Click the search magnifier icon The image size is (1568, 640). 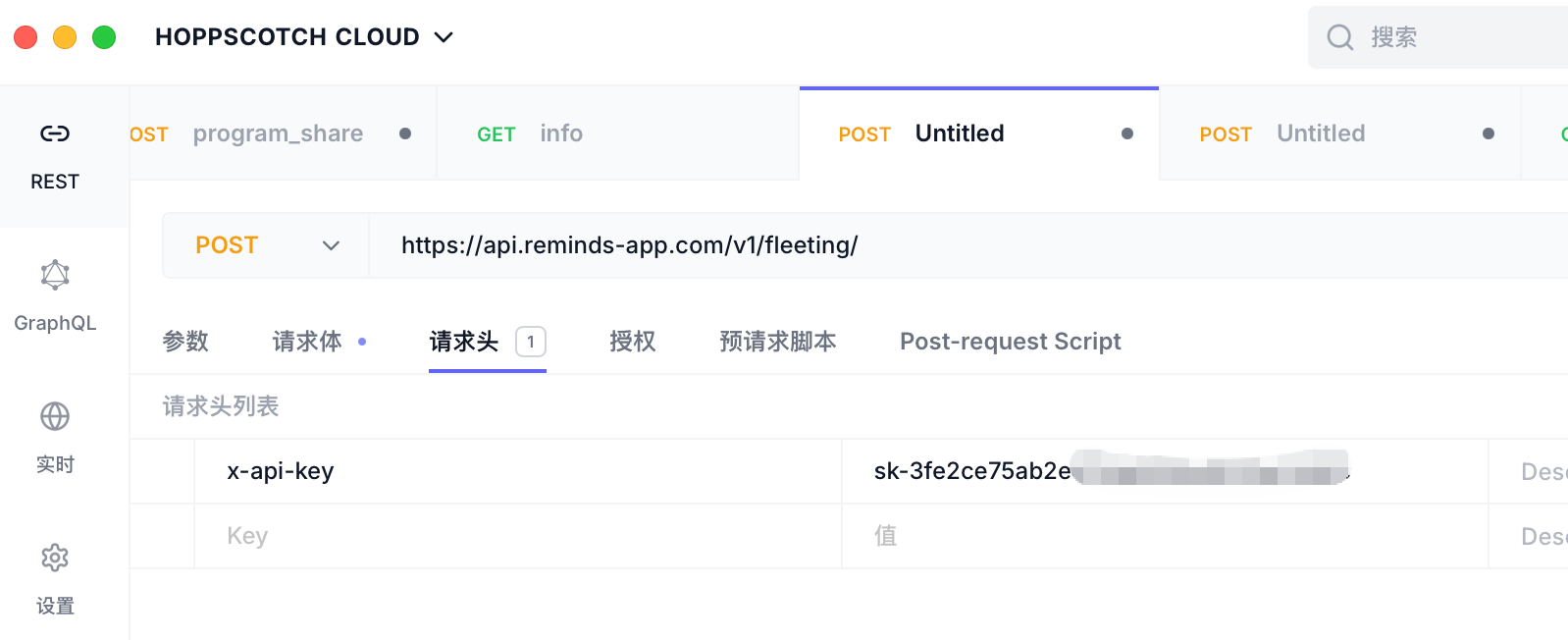tap(1339, 37)
